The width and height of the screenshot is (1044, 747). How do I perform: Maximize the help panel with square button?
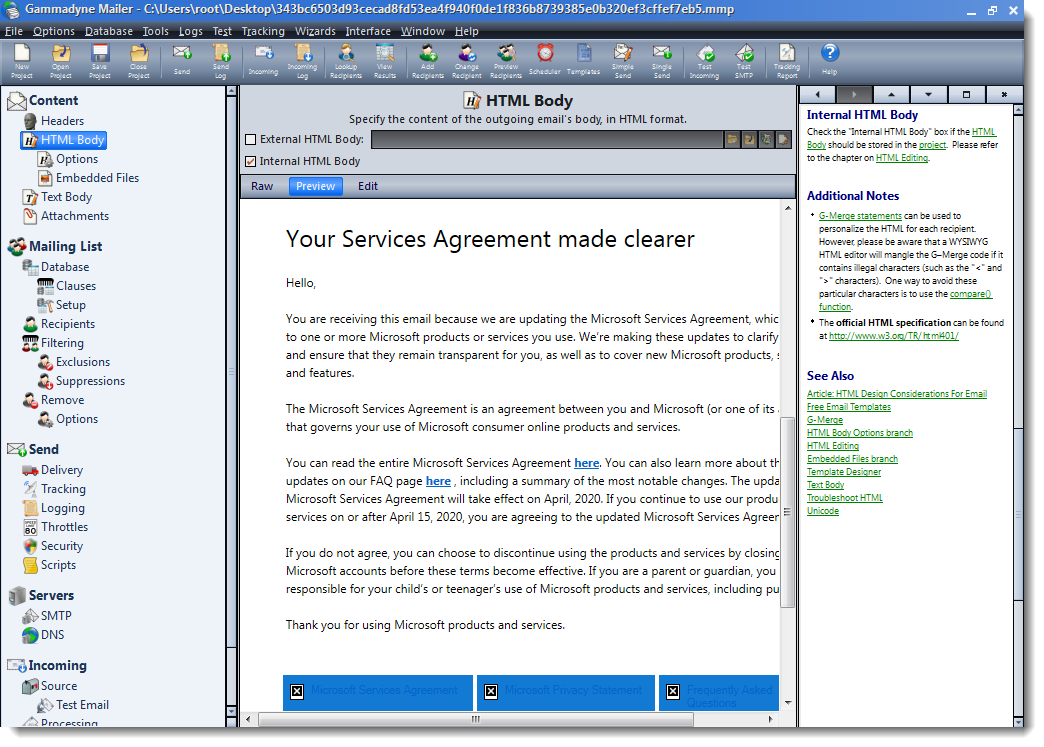[966, 95]
